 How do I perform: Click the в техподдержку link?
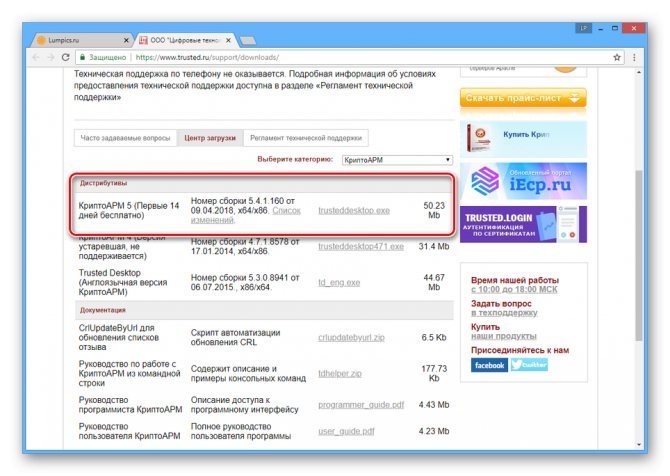coord(504,313)
